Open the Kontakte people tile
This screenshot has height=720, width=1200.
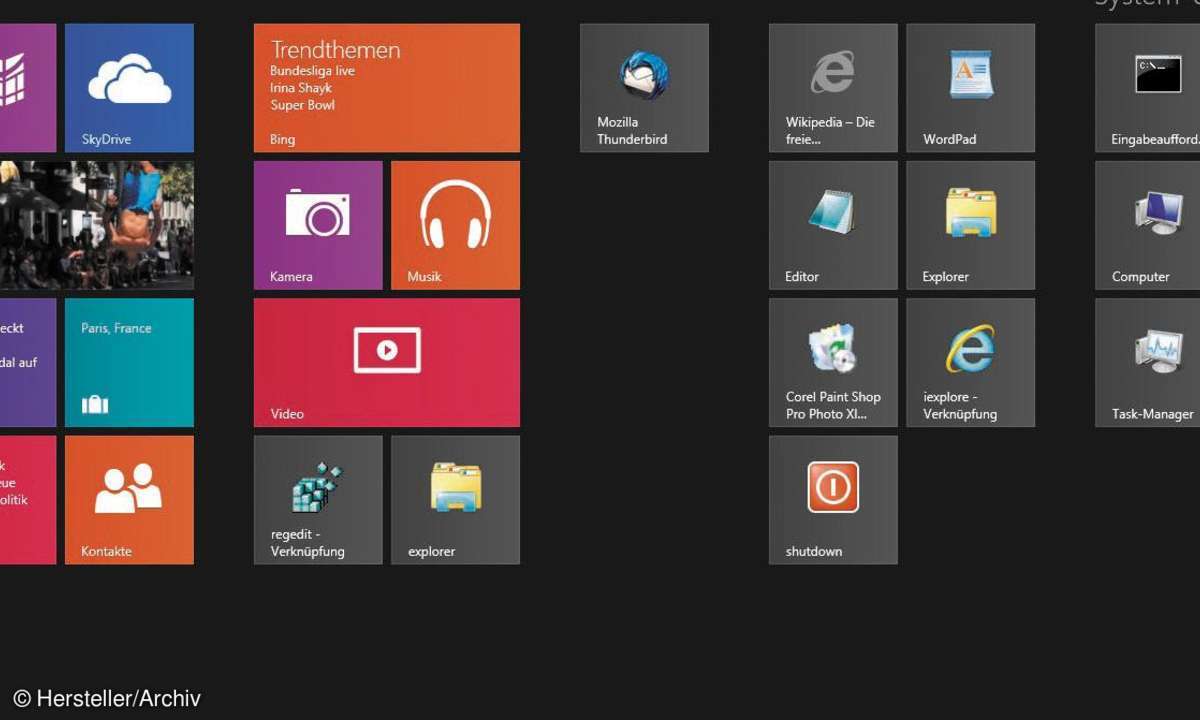[x=129, y=500]
